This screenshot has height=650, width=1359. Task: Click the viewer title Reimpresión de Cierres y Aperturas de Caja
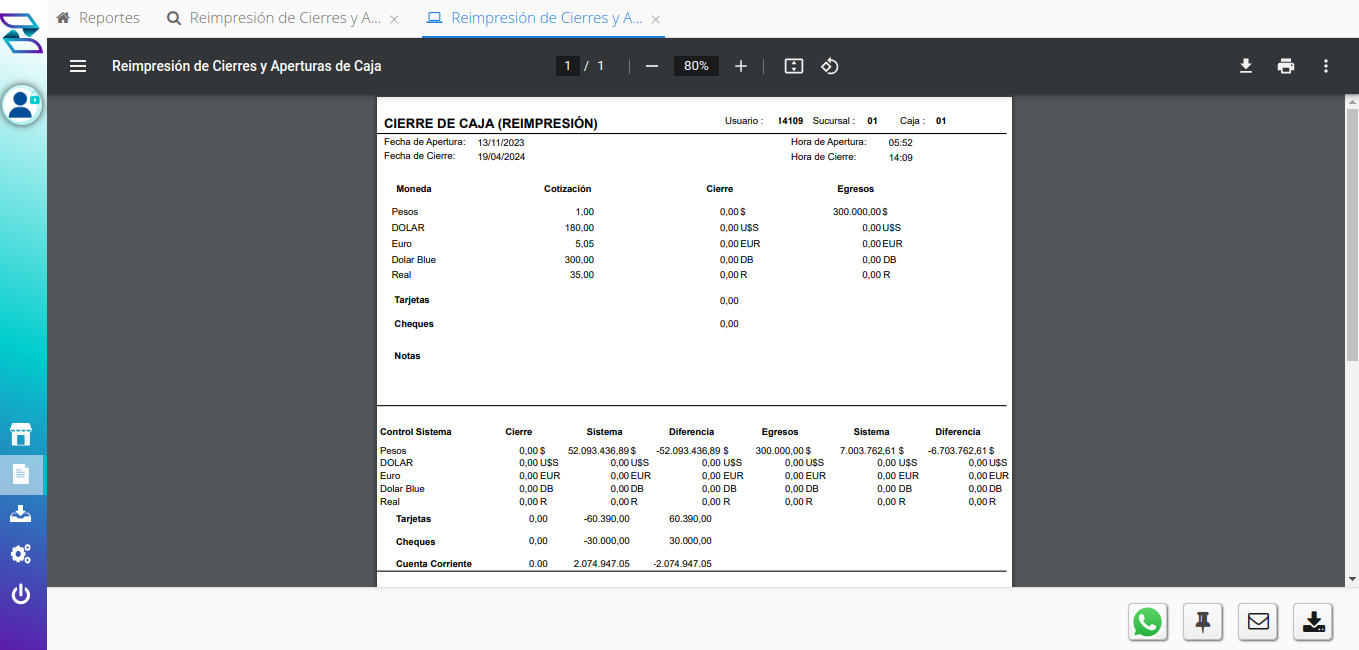(x=246, y=66)
